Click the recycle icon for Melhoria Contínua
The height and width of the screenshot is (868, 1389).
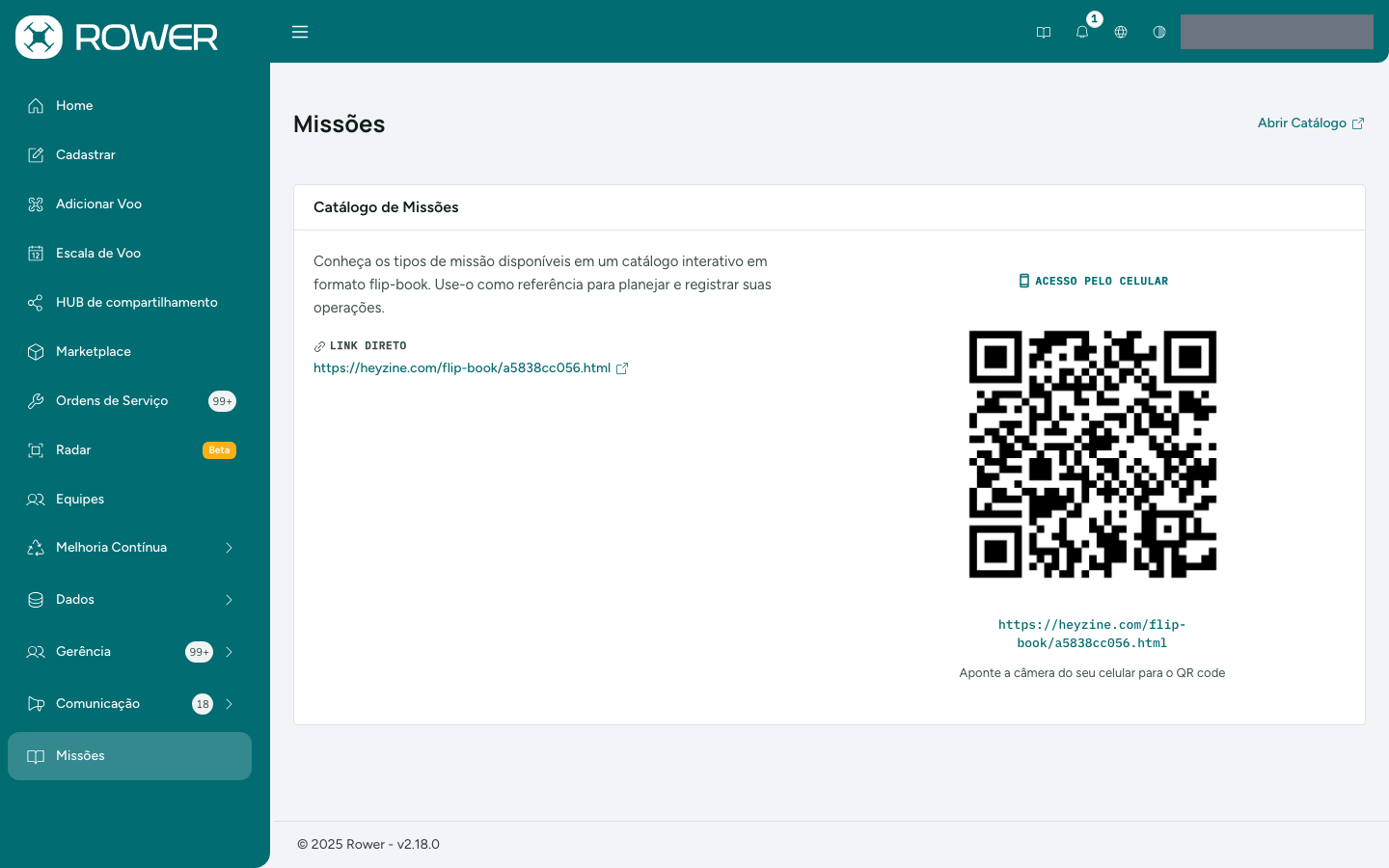(x=36, y=547)
